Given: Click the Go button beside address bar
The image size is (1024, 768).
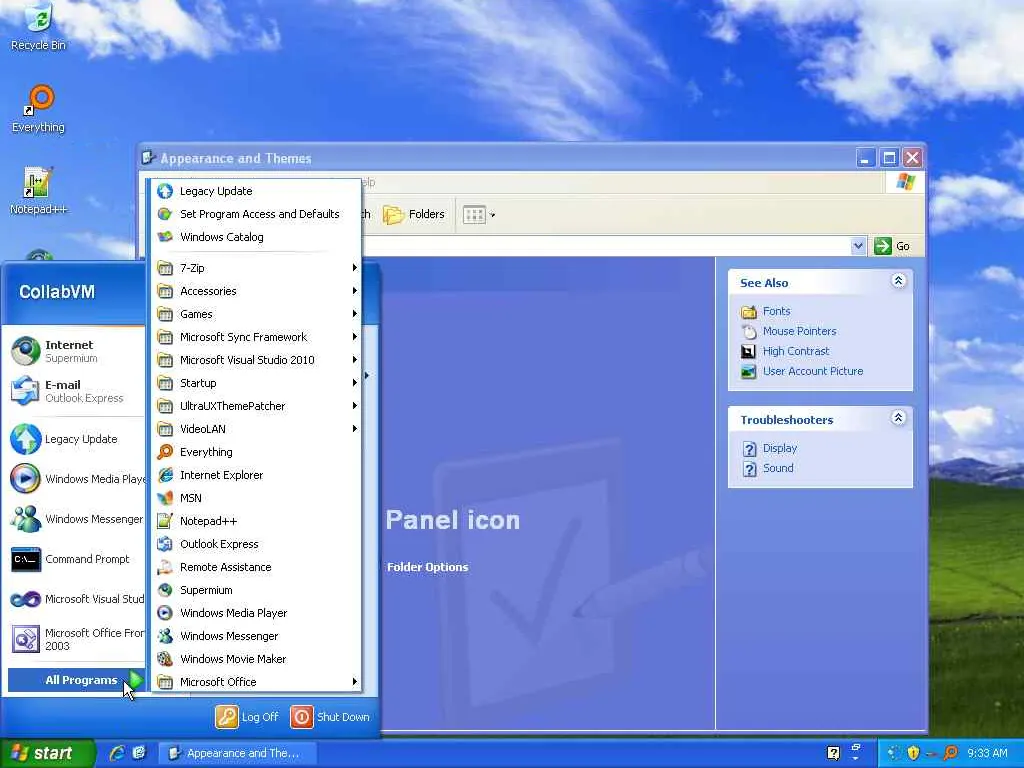Looking at the screenshot, I should pyautogui.click(x=892, y=246).
